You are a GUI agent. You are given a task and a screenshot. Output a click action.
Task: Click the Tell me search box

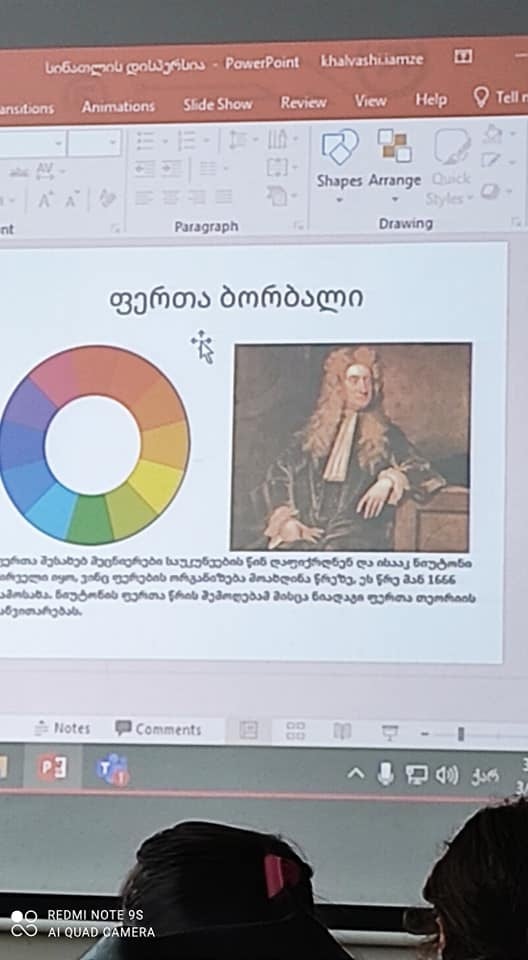pyautogui.click(x=500, y=97)
